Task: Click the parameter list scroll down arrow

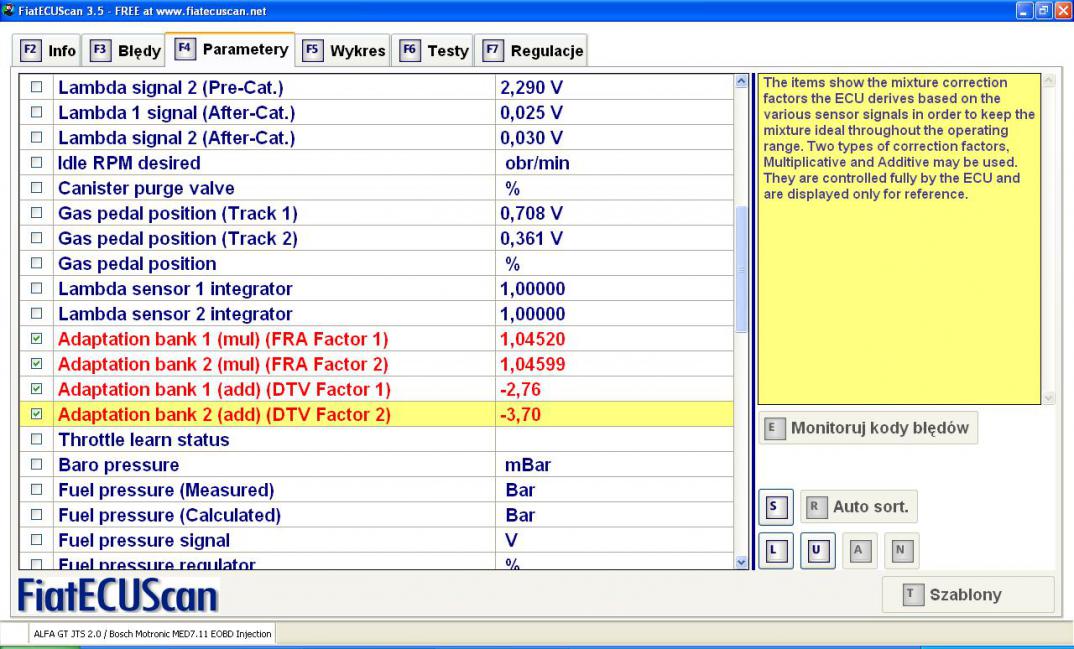Action: click(x=741, y=562)
